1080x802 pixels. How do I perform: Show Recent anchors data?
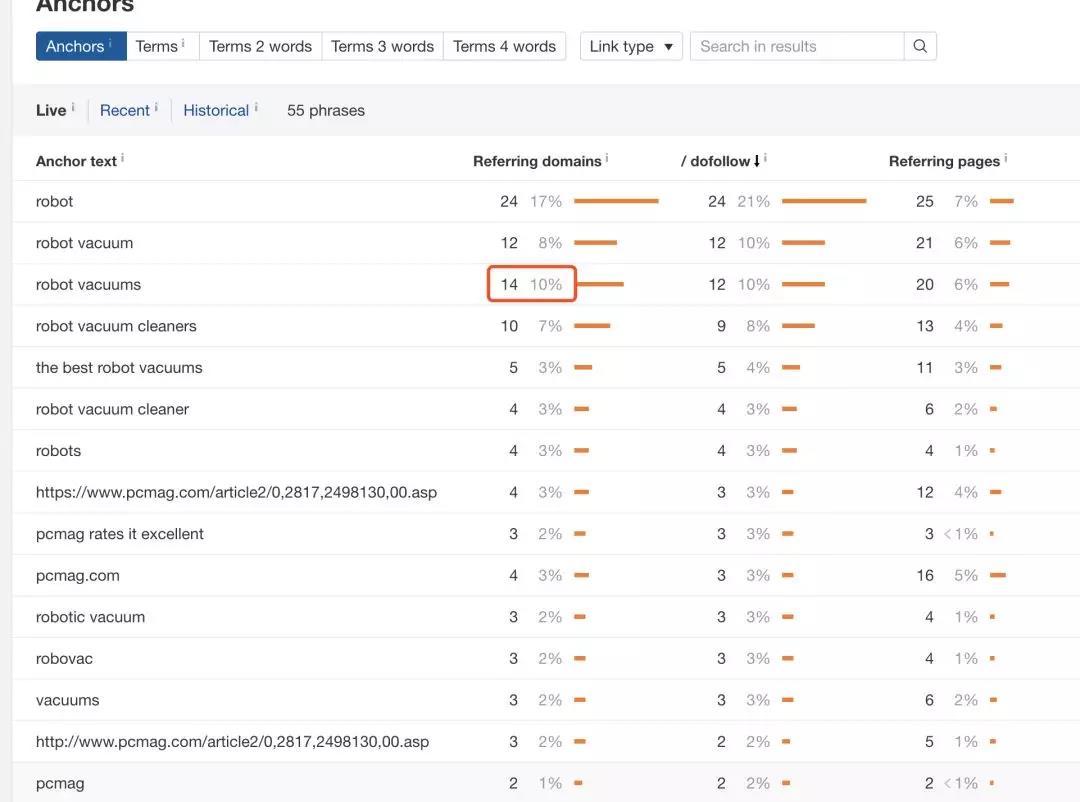tap(124, 110)
